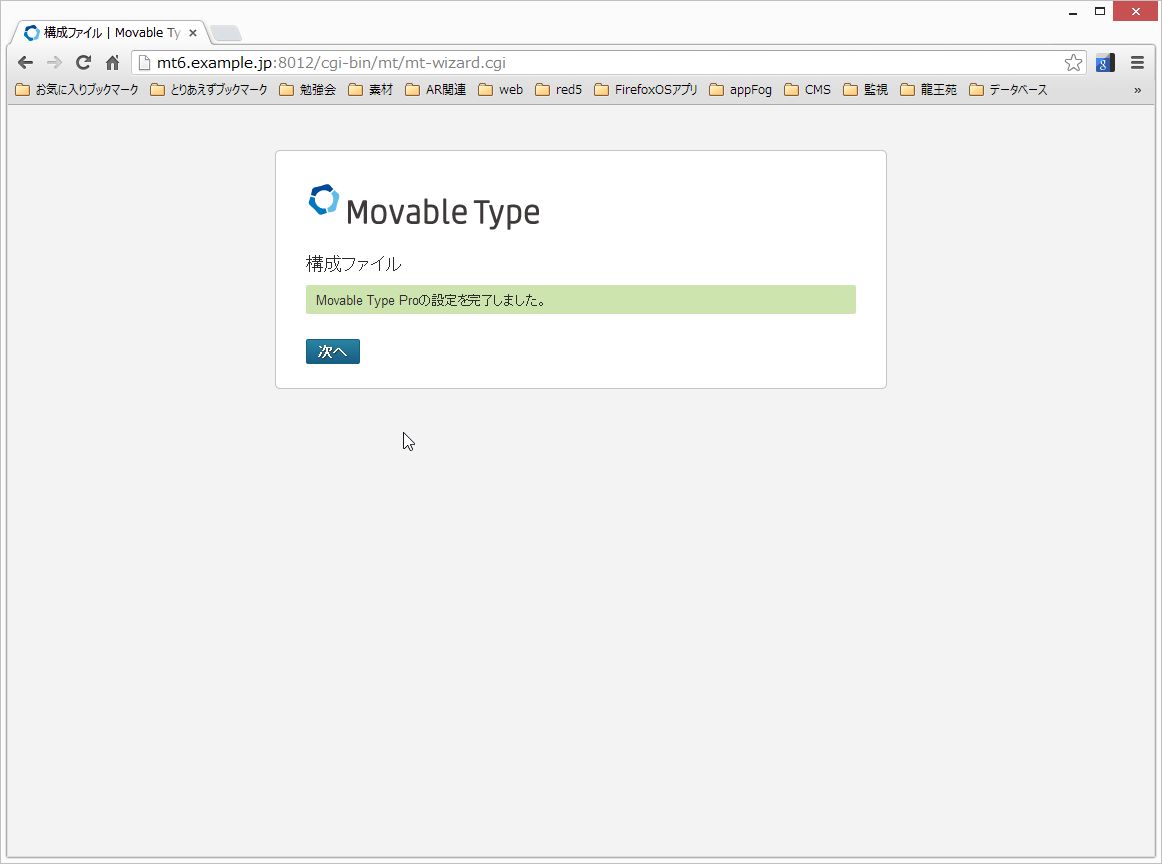Open the とりあえずブックマーク bookmark folder
Viewport: 1162px width, 864px height.
click(x=209, y=90)
